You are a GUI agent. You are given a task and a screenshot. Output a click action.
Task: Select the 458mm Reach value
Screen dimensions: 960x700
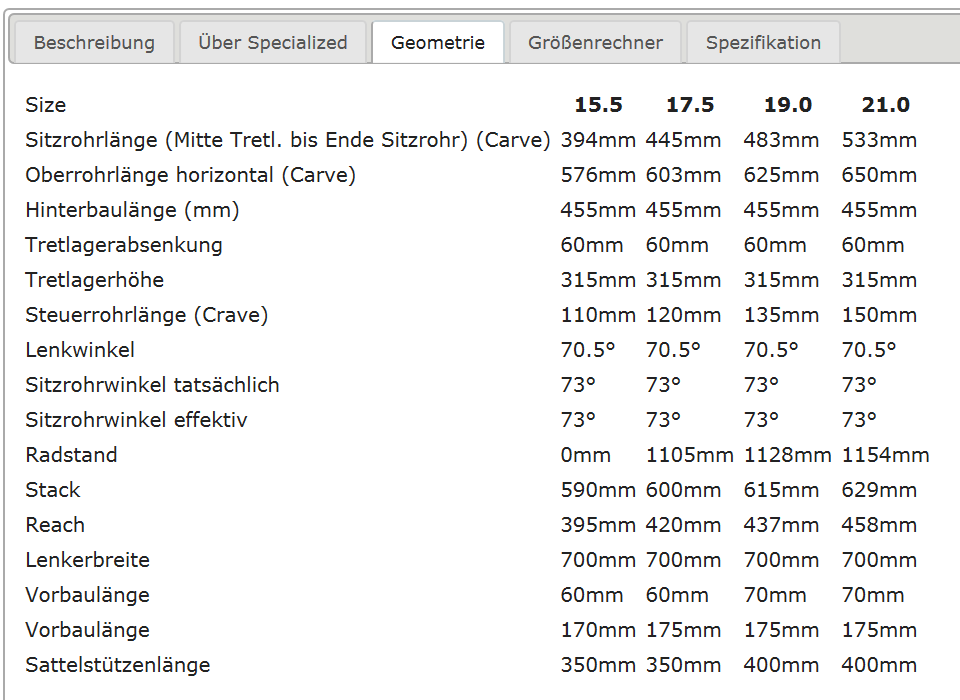pyautogui.click(x=879, y=525)
